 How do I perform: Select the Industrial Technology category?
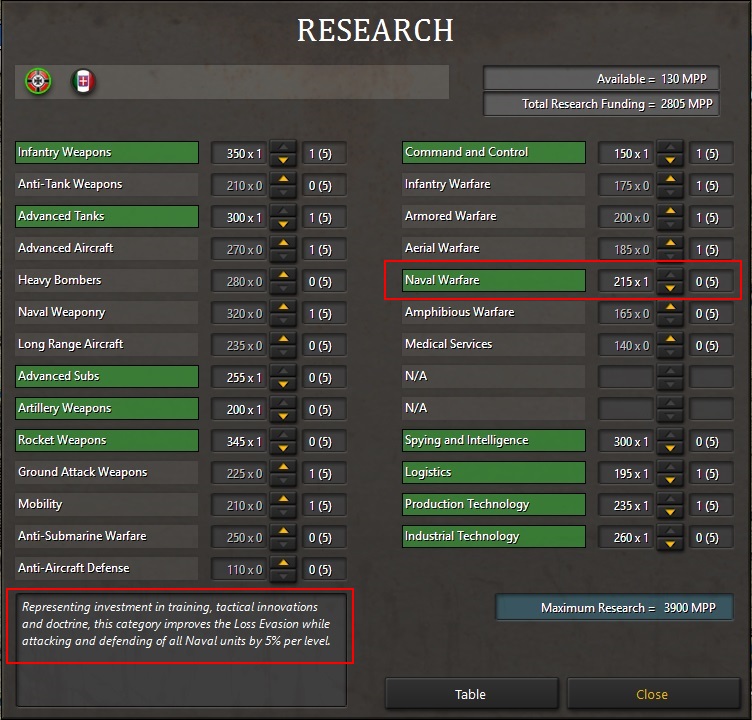(494, 537)
